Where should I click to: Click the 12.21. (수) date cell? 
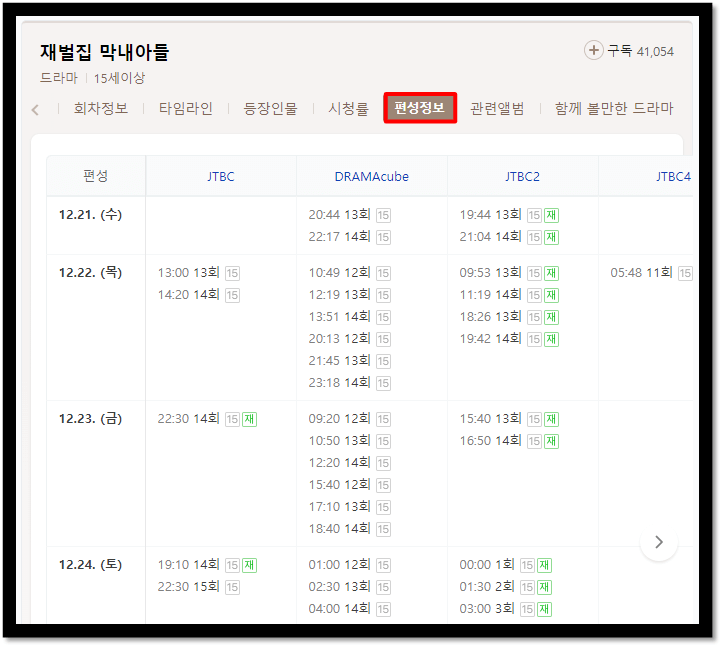(x=90, y=215)
